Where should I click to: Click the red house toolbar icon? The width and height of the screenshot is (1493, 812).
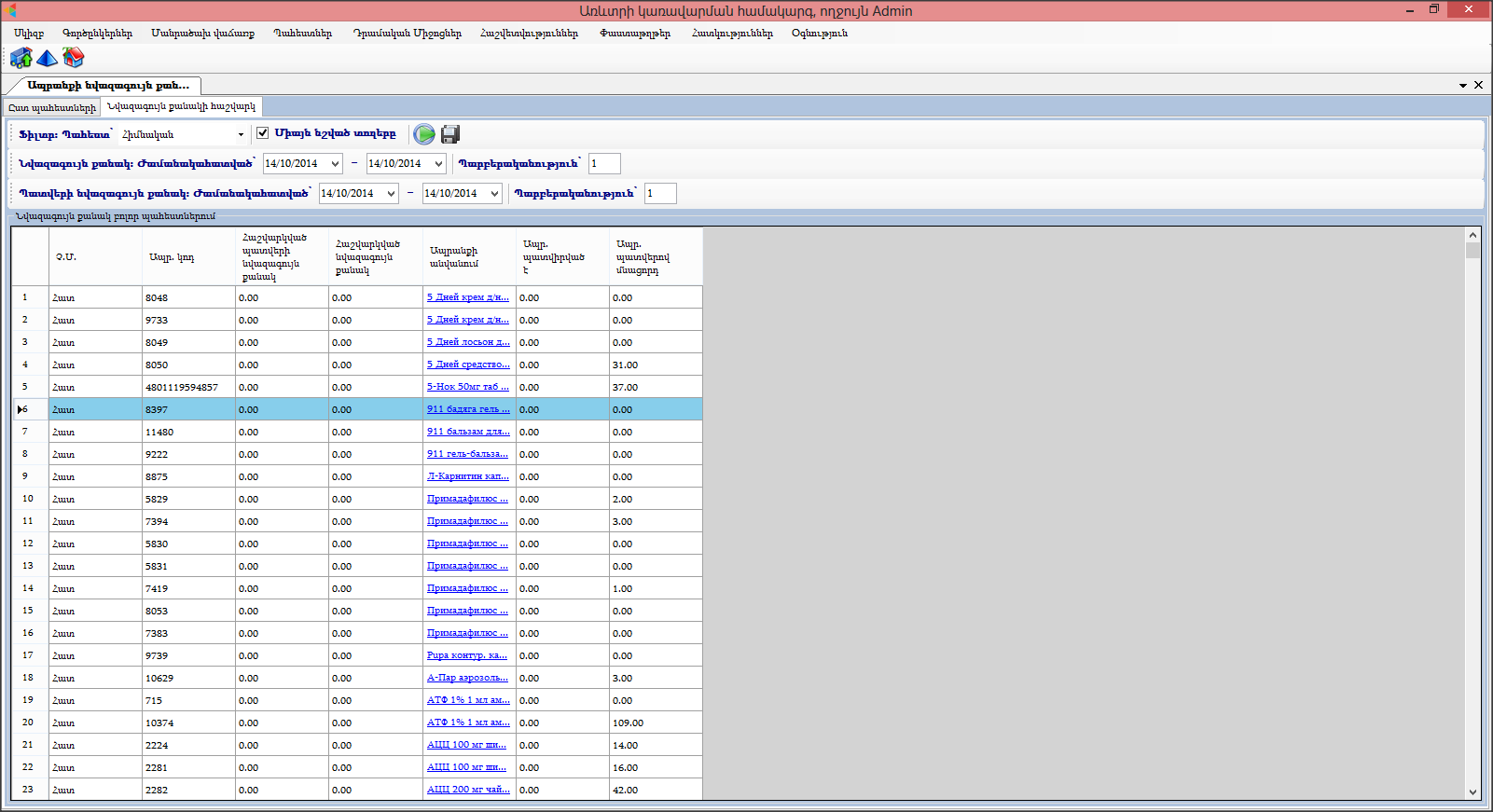tap(74, 59)
